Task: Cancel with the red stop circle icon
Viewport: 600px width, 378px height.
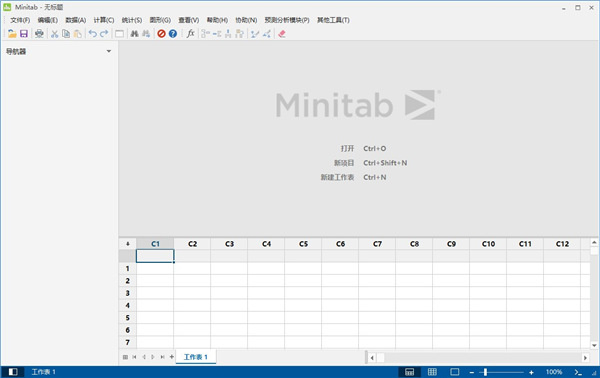Action: point(161,34)
